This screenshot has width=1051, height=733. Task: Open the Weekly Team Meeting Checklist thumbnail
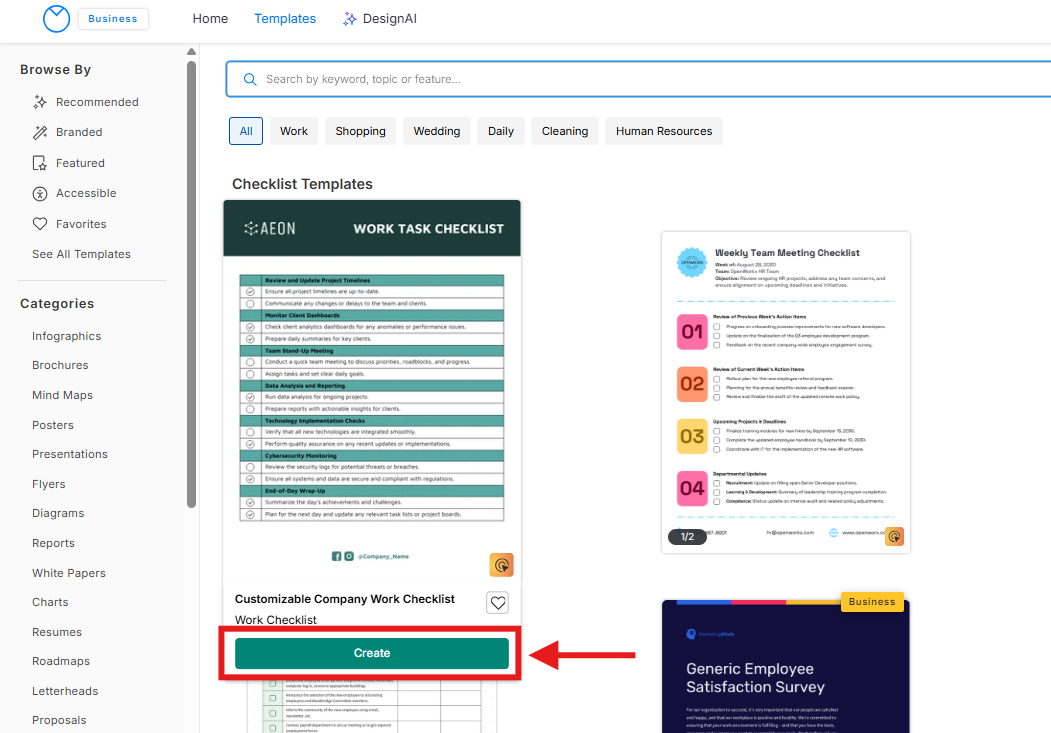[786, 391]
